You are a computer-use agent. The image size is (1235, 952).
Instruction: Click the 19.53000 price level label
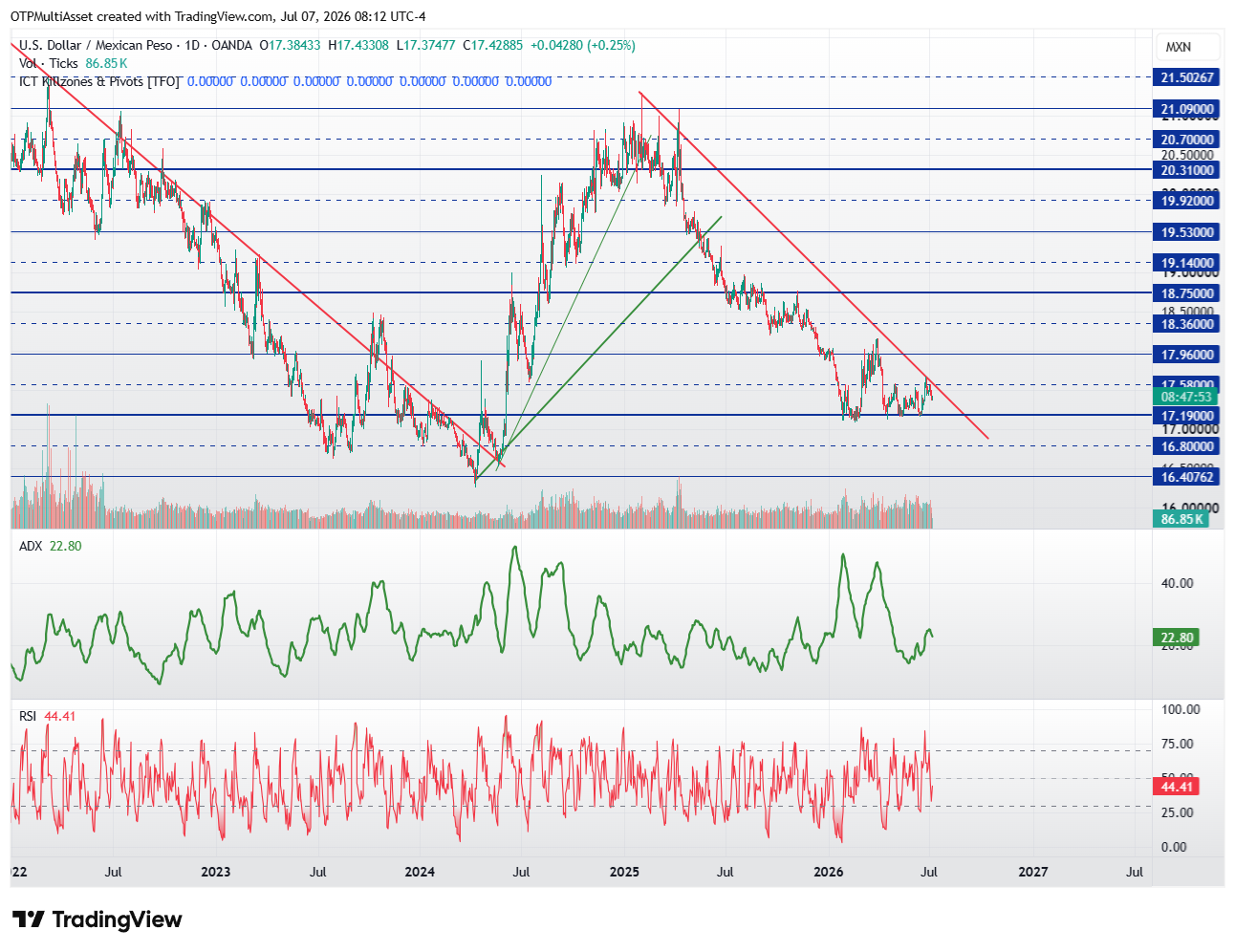[x=1187, y=232]
